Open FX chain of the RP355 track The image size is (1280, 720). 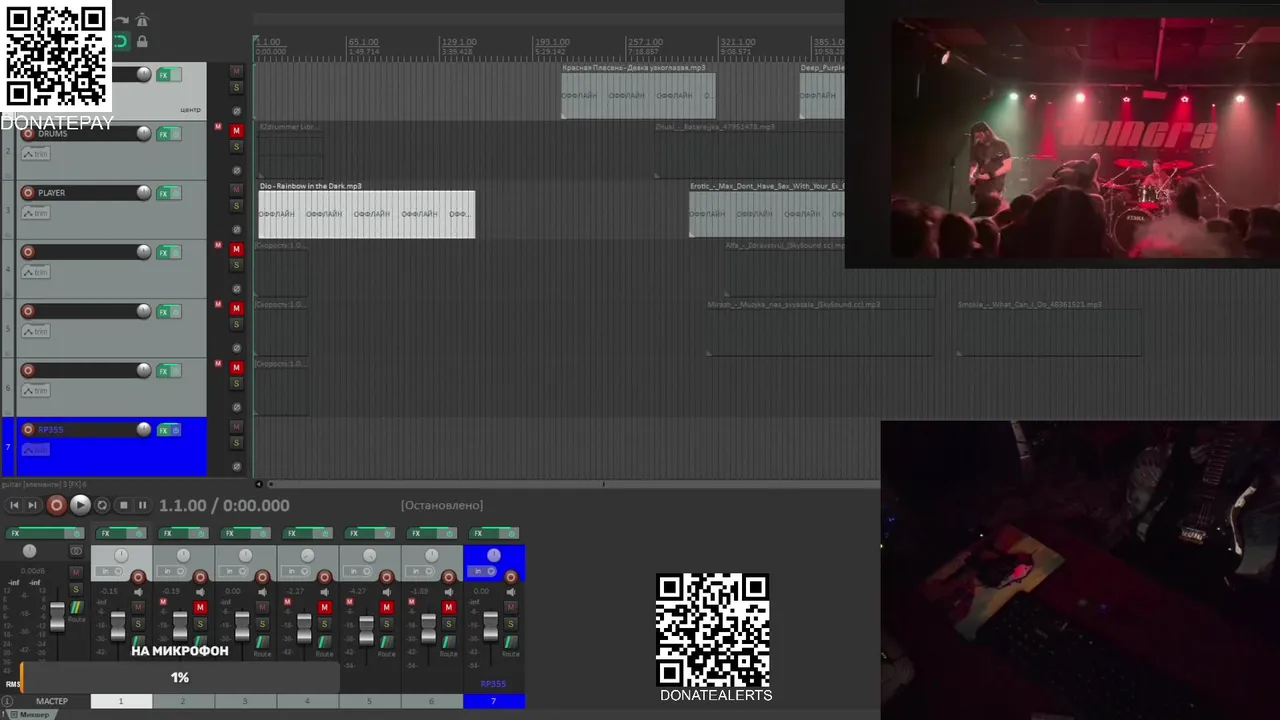tap(164, 430)
